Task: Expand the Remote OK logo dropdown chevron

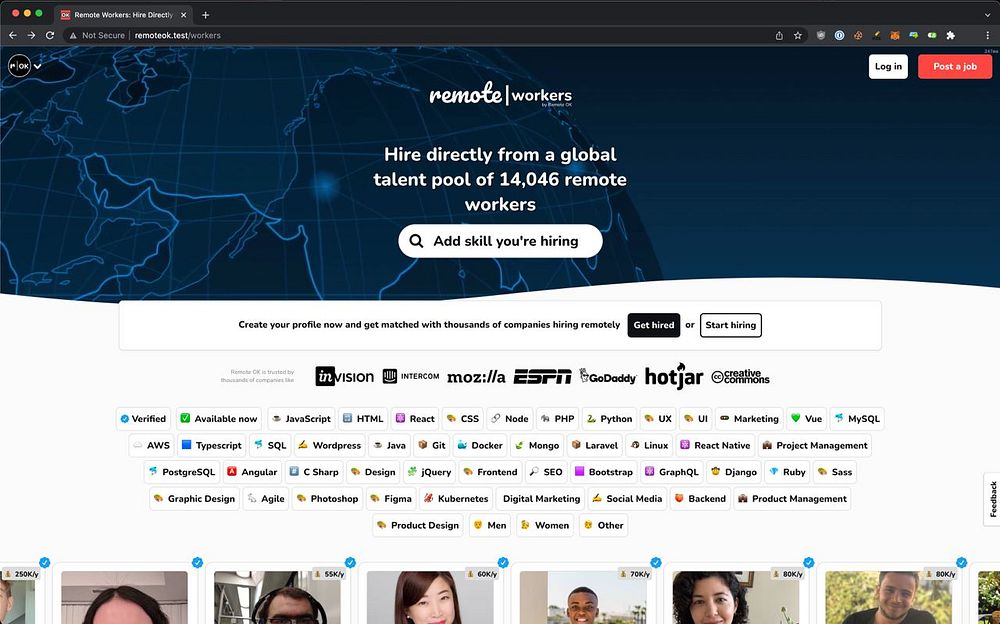Action: [38, 66]
